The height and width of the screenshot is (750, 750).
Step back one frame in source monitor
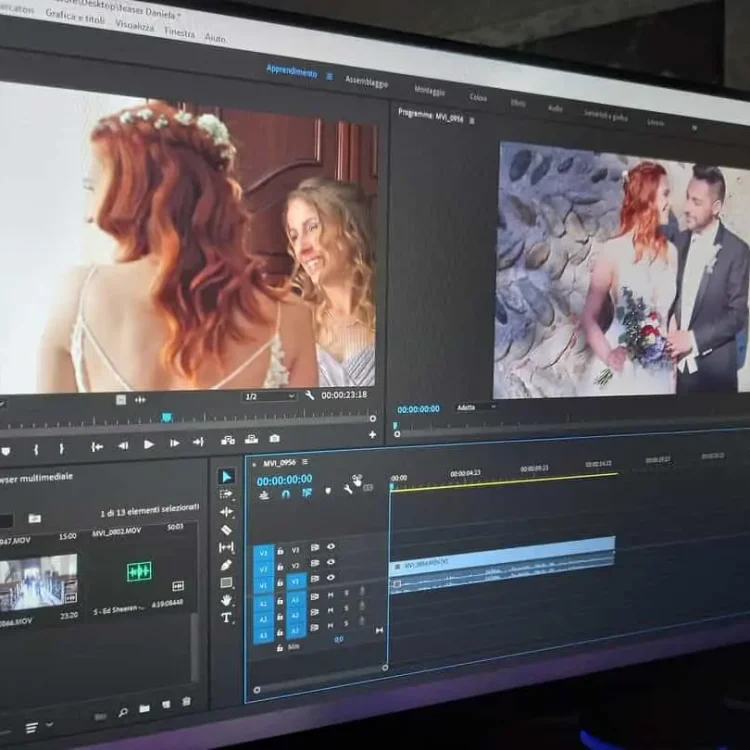[123, 446]
